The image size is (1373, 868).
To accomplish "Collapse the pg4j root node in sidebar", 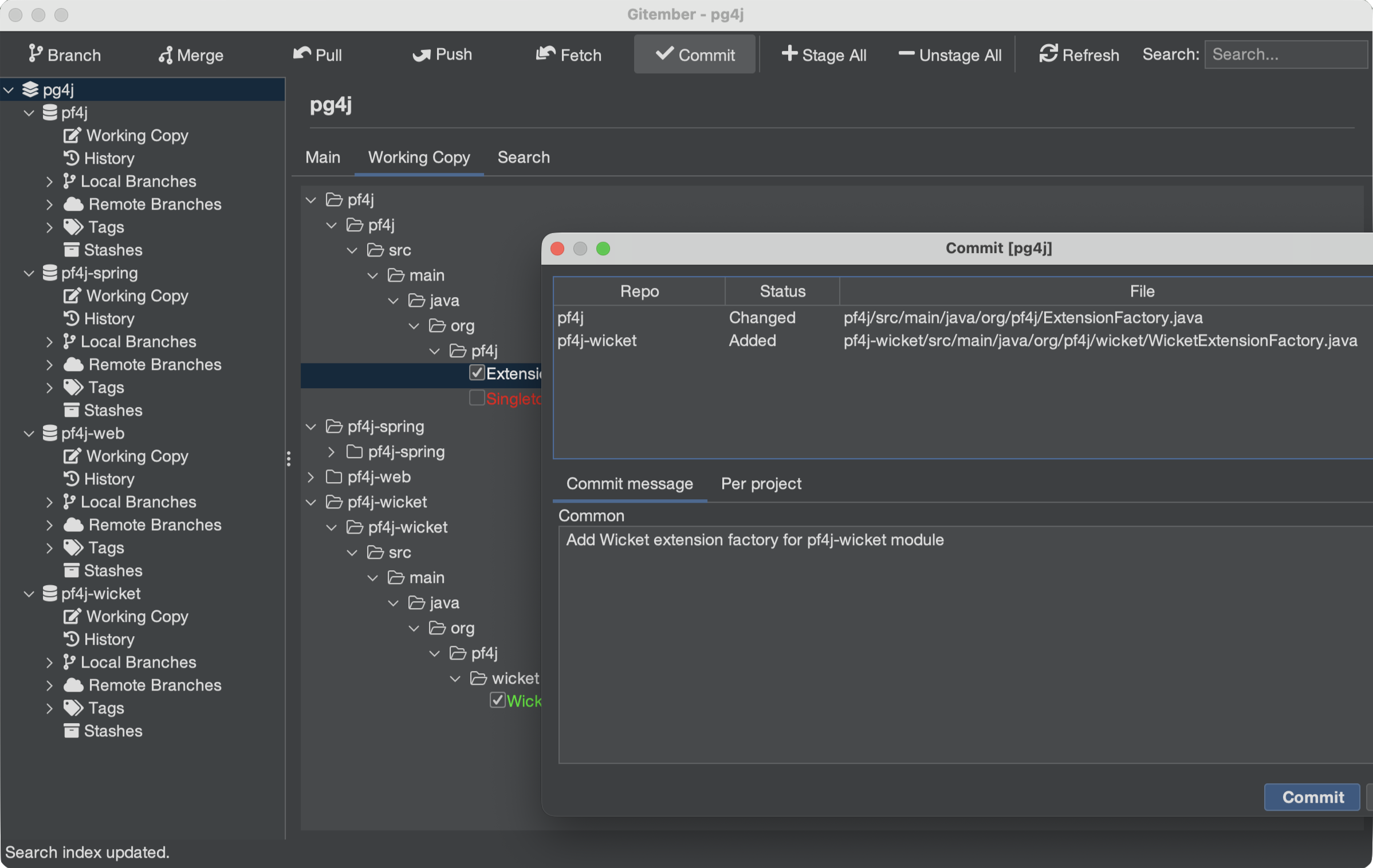I will click(9, 89).
